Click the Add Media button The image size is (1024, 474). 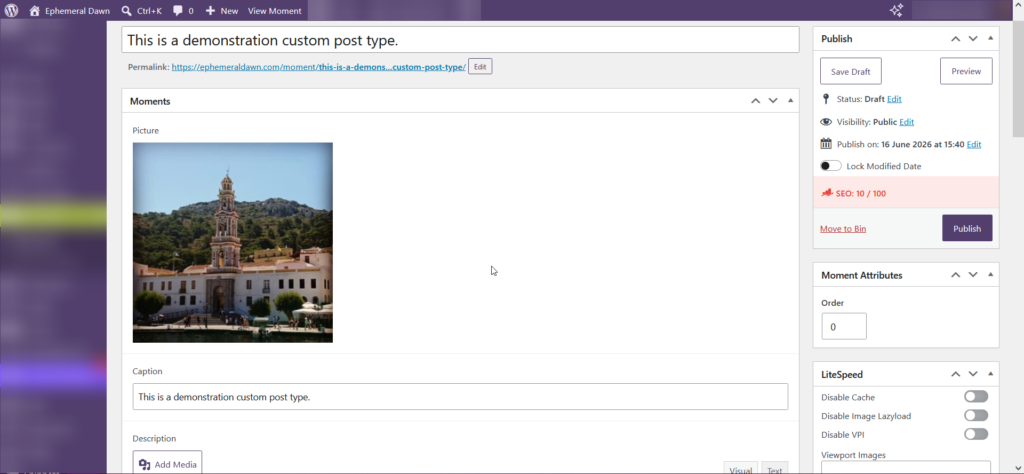click(167, 464)
